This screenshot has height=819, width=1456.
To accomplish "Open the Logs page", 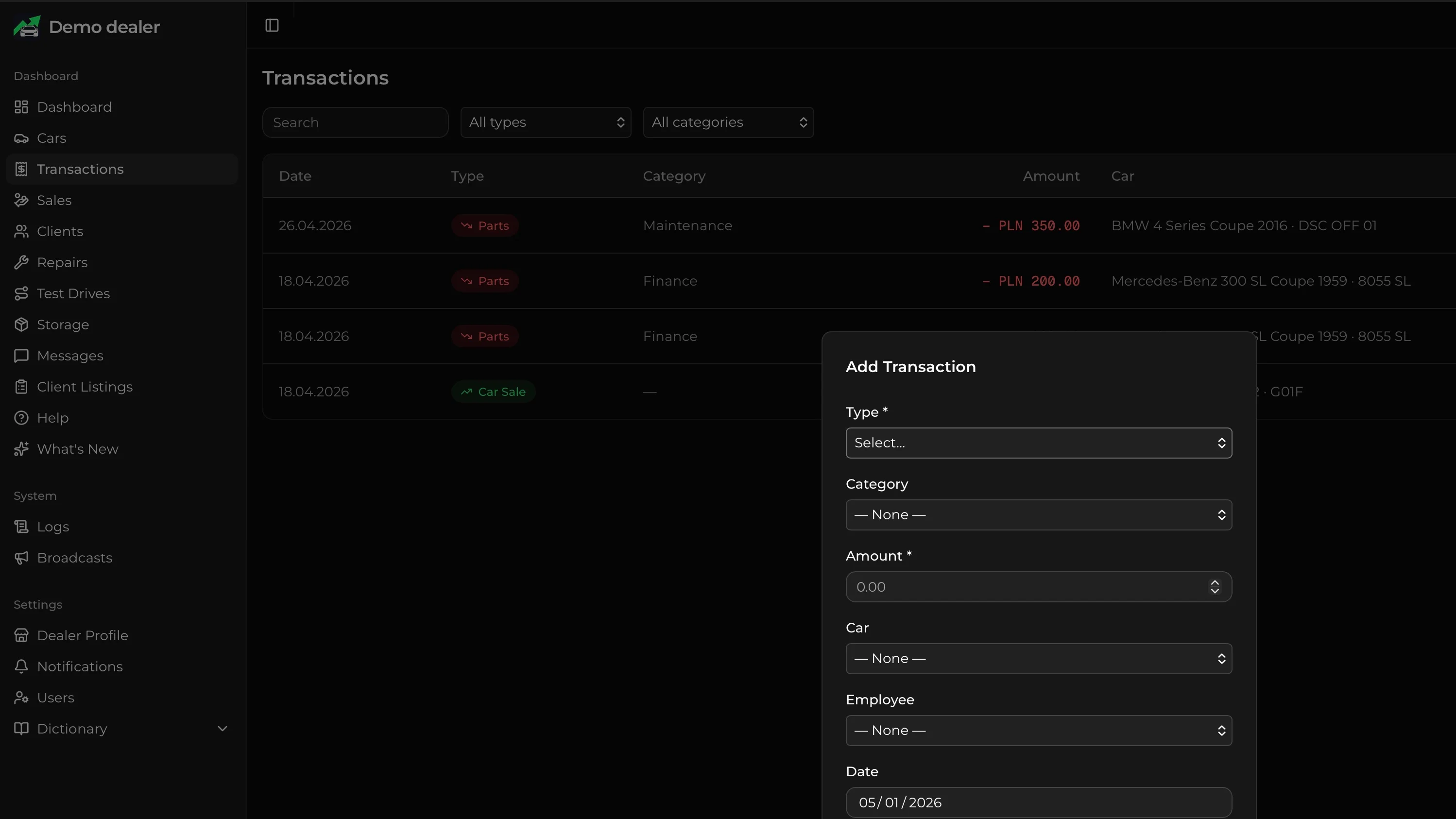I will [122, 527].
